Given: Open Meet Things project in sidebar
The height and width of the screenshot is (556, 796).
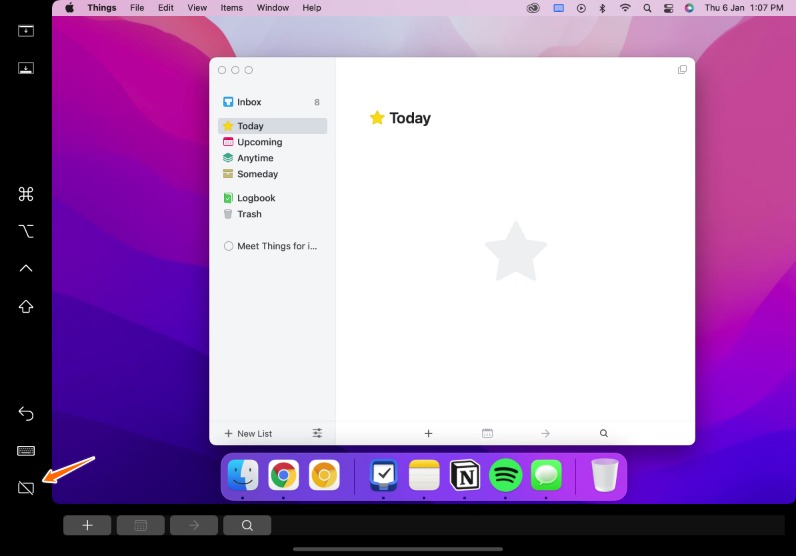Looking at the screenshot, I should click(x=272, y=246).
